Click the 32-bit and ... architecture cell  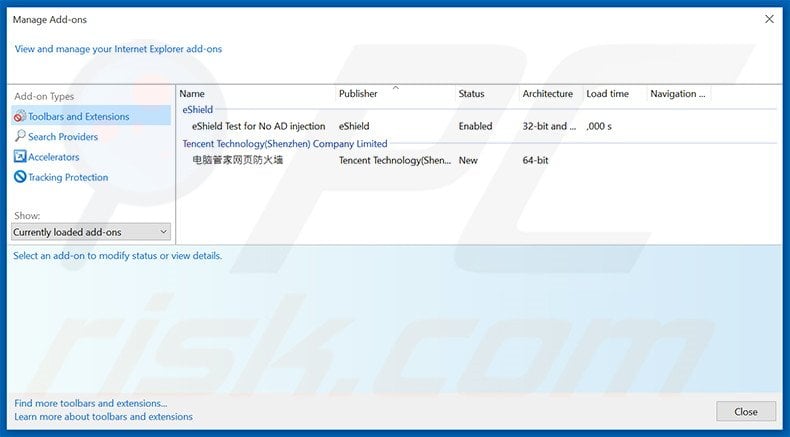coord(549,126)
